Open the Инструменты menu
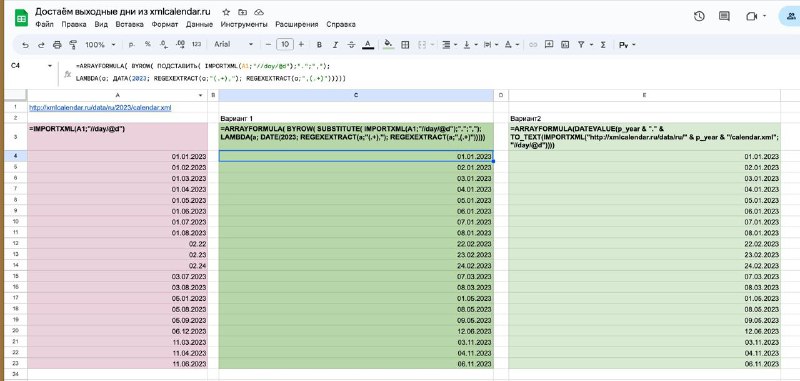Viewport: 800px width, 381px height. (244, 24)
